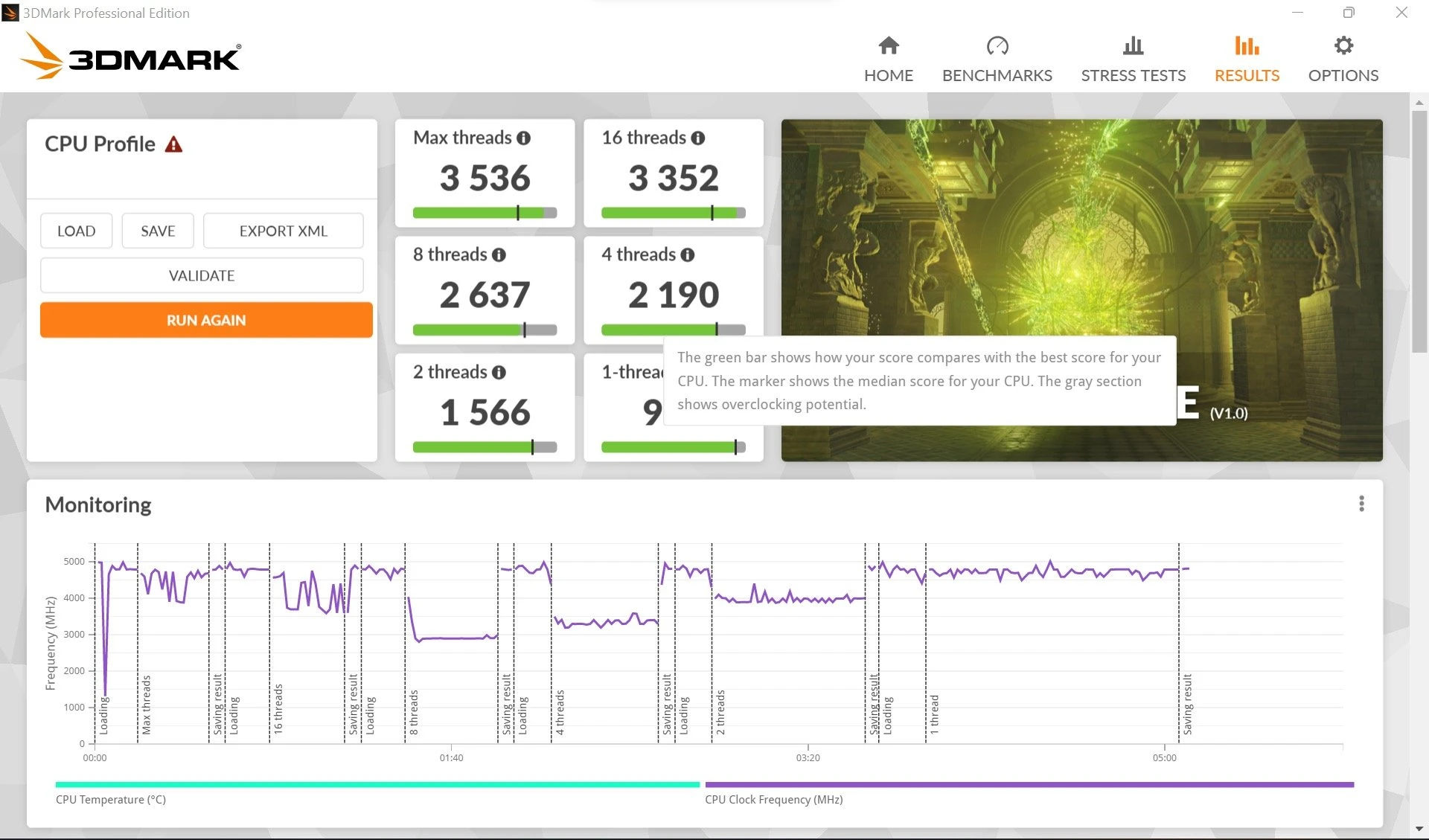1429x840 pixels.
Task: Click the Monitoring heading
Action: coord(98,504)
